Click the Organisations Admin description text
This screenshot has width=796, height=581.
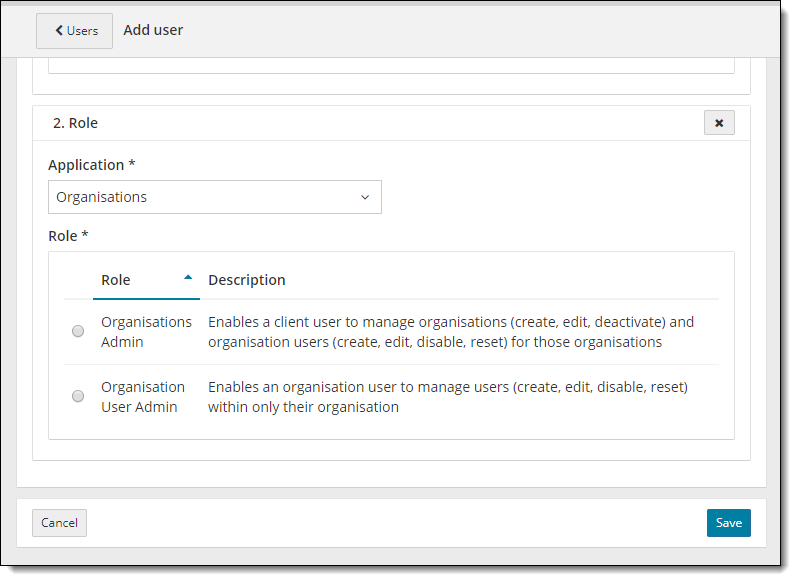(450, 332)
